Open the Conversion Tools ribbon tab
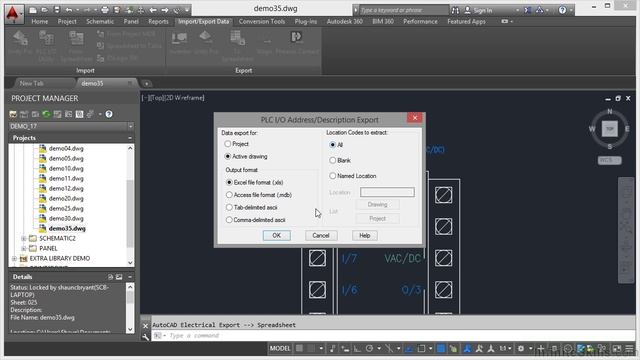Screen dimensions: 640x360 pos(262,21)
